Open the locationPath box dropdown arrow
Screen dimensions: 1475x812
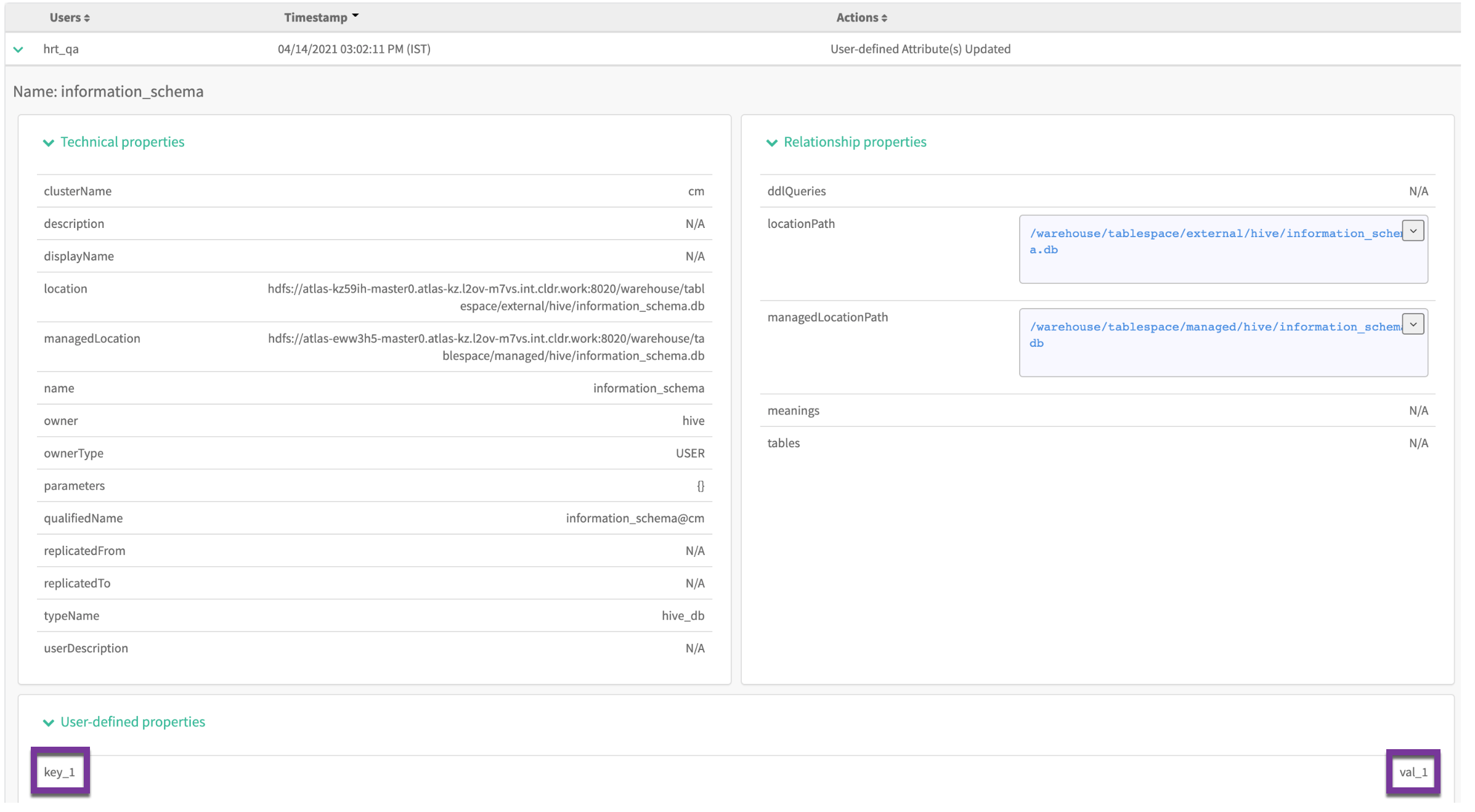click(1413, 231)
